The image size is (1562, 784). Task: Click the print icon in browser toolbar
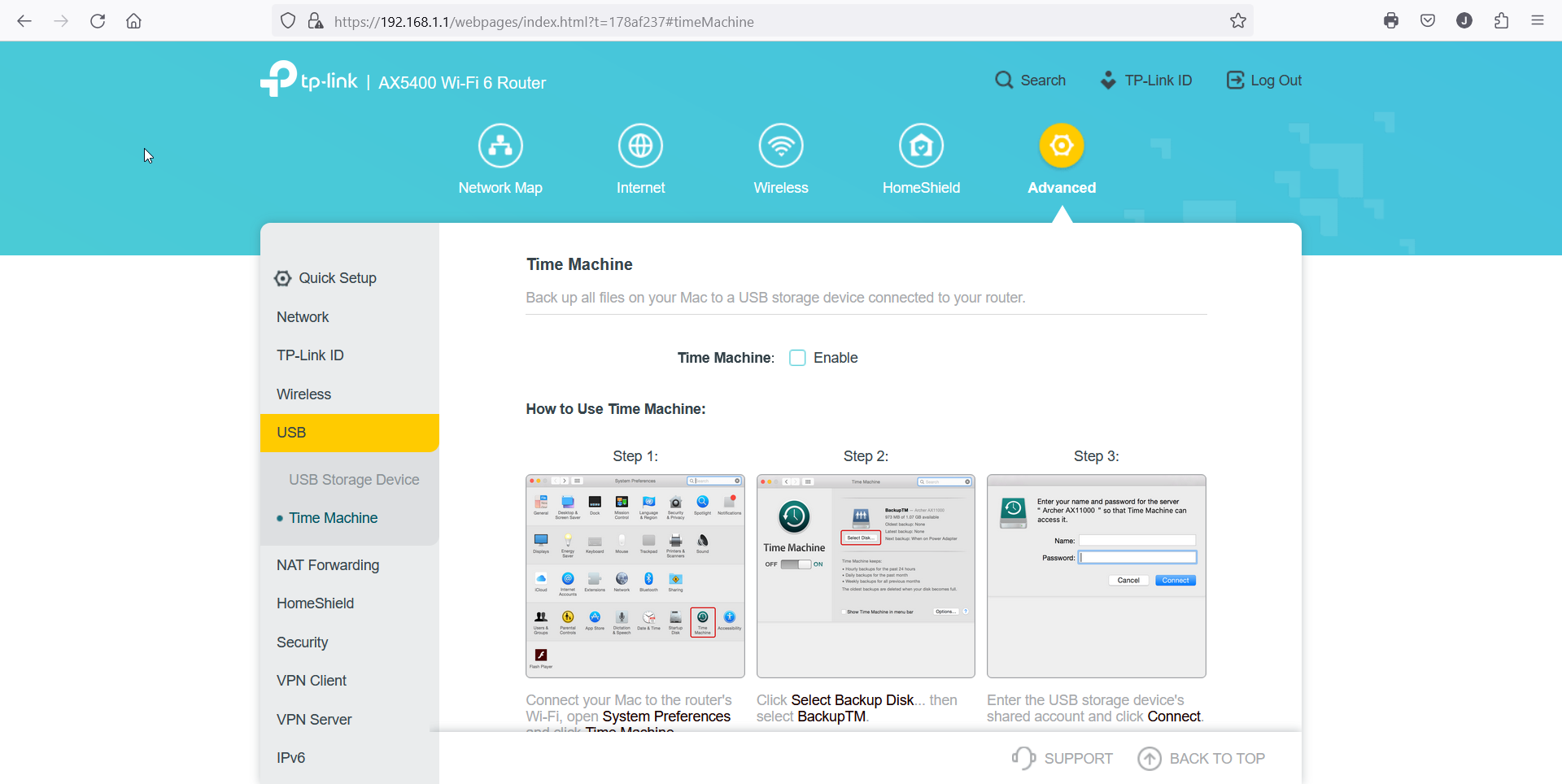[1391, 21]
